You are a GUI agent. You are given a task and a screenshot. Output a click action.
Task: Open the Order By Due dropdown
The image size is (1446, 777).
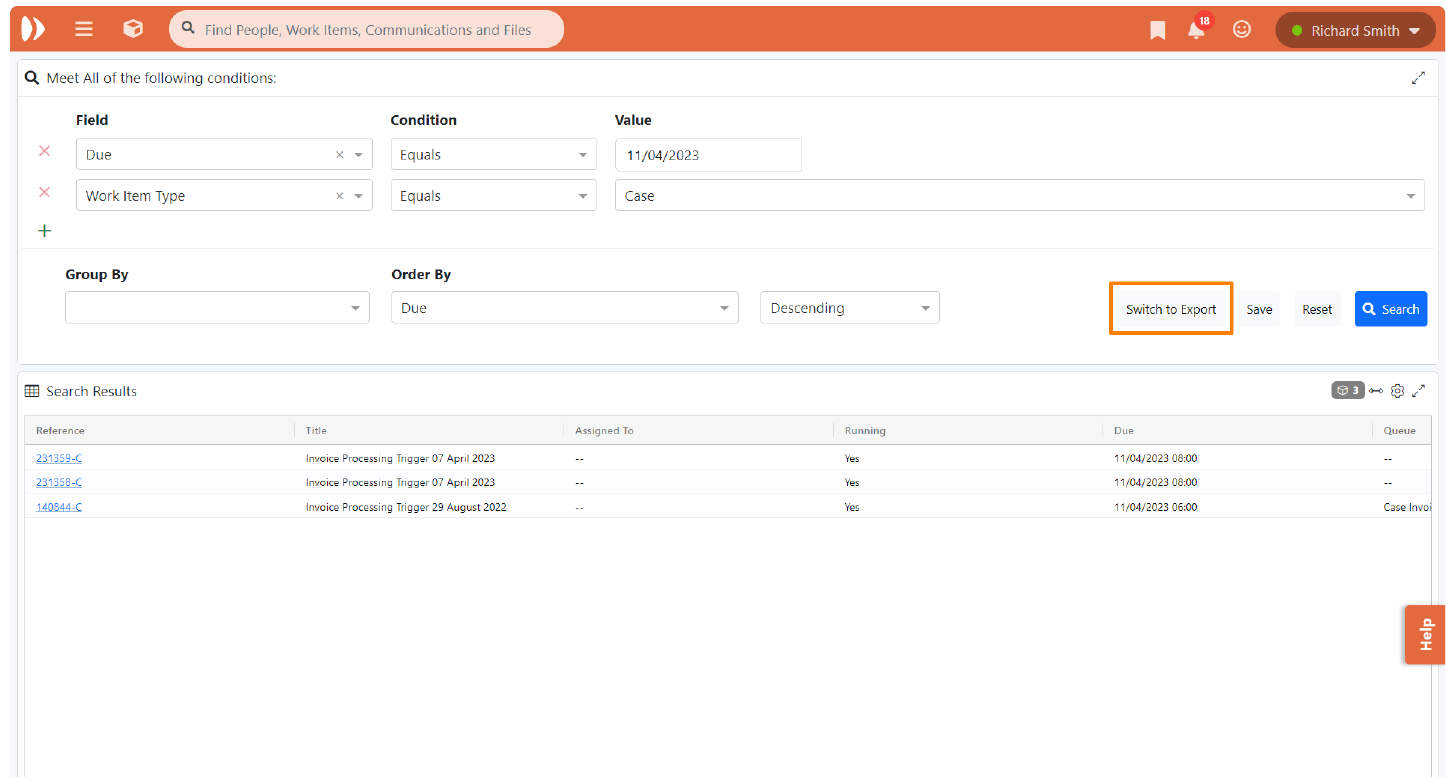(x=564, y=308)
